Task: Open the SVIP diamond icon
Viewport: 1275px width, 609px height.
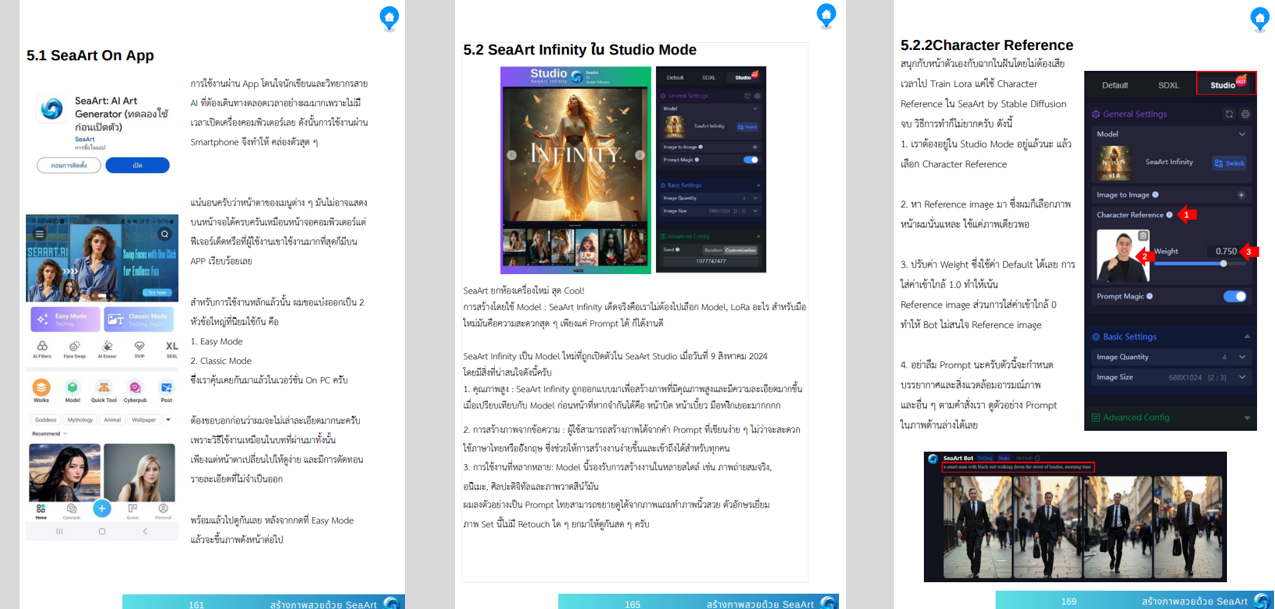Action: pos(139,349)
